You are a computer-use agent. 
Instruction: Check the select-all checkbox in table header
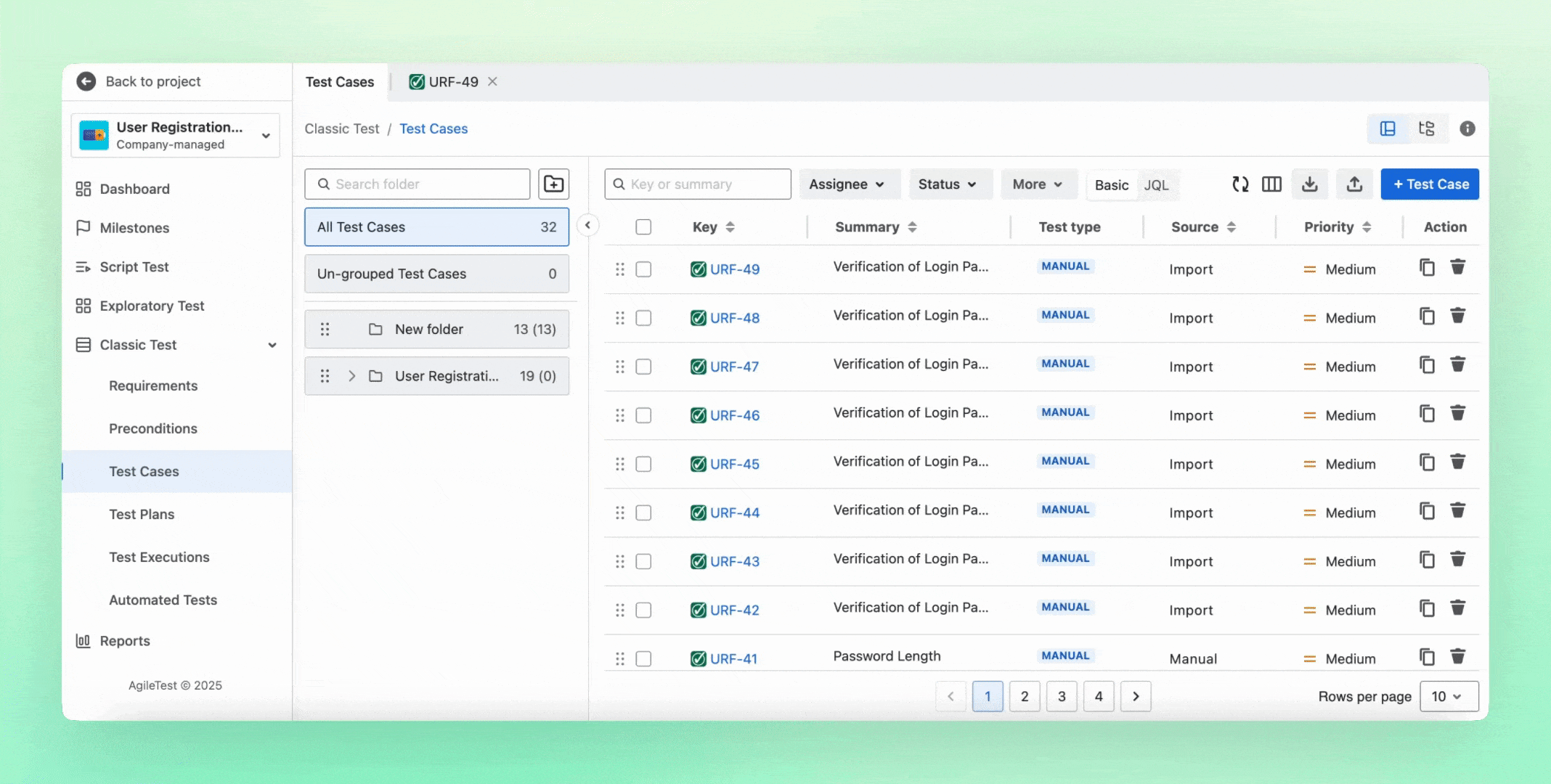pos(643,226)
